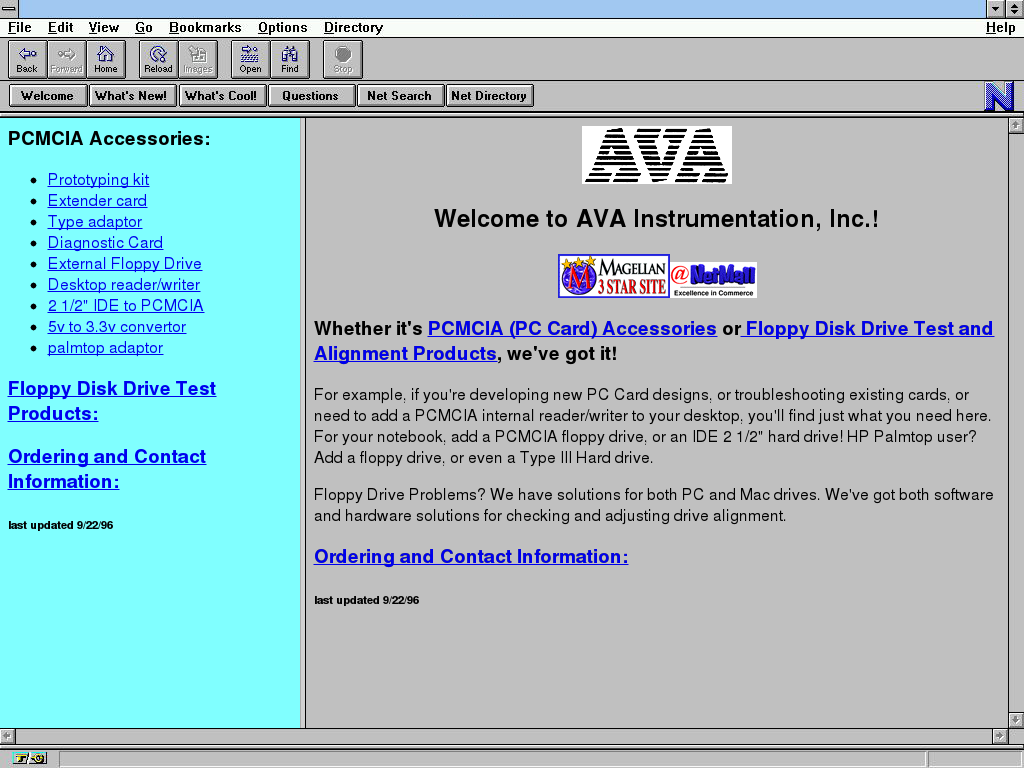1024x768 pixels.
Task: Click the Home toolbar icon
Action: point(106,59)
